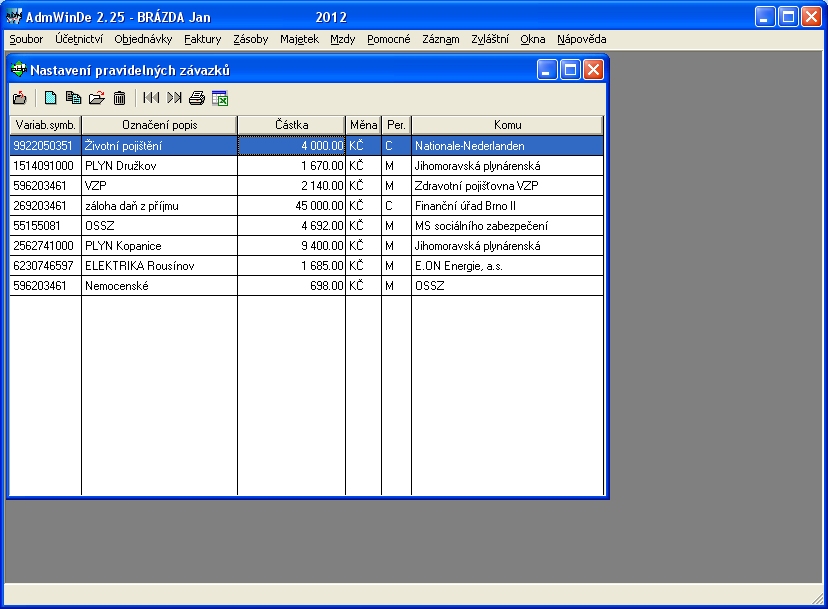Select the PLYN Družkov row
Image resolution: width=828 pixels, height=609 pixels.
click(x=306, y=166)
